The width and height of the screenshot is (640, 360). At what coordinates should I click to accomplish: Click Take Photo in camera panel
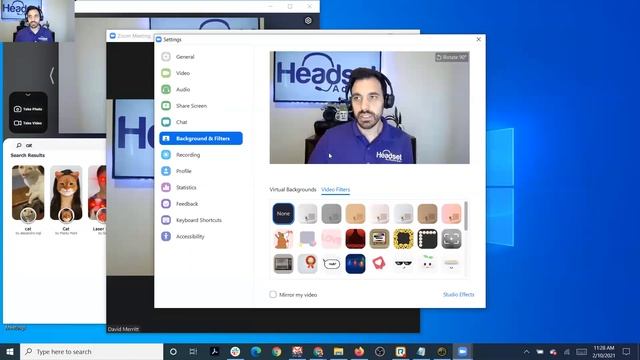(x=28, y=109)
